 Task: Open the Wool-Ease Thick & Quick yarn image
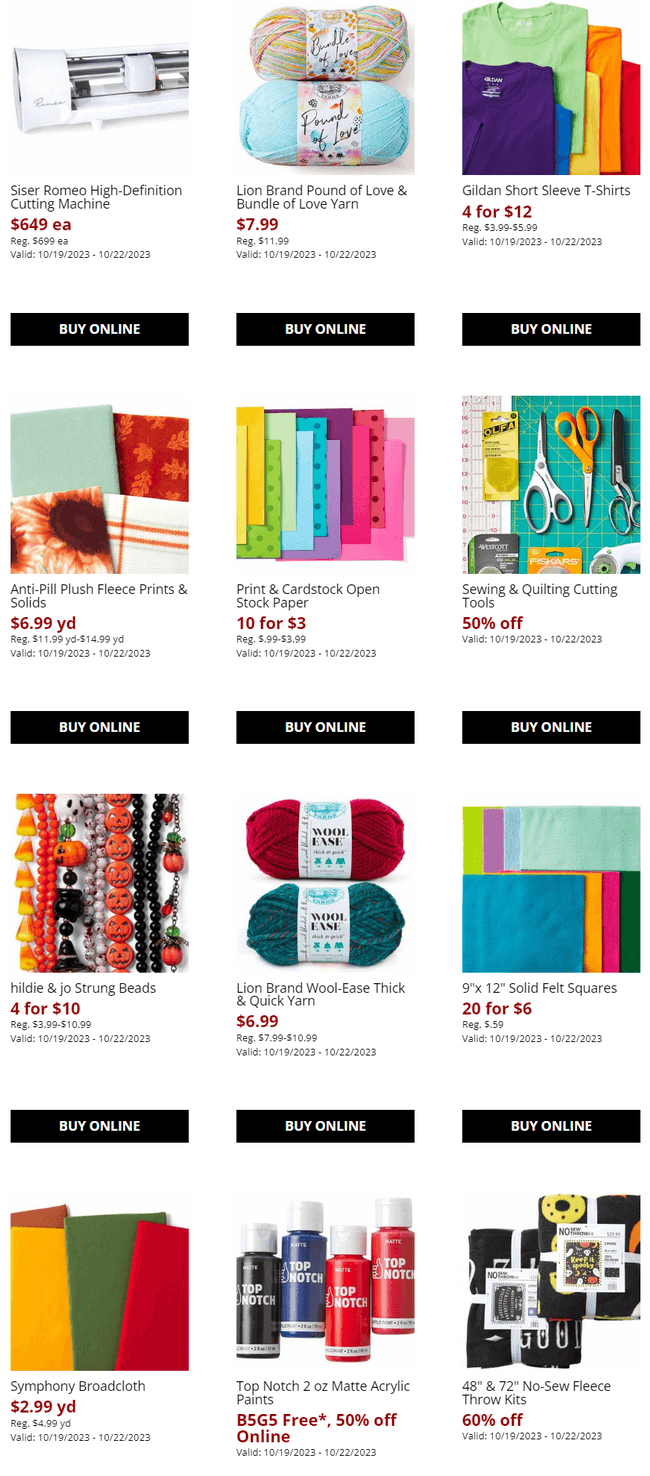325,883
